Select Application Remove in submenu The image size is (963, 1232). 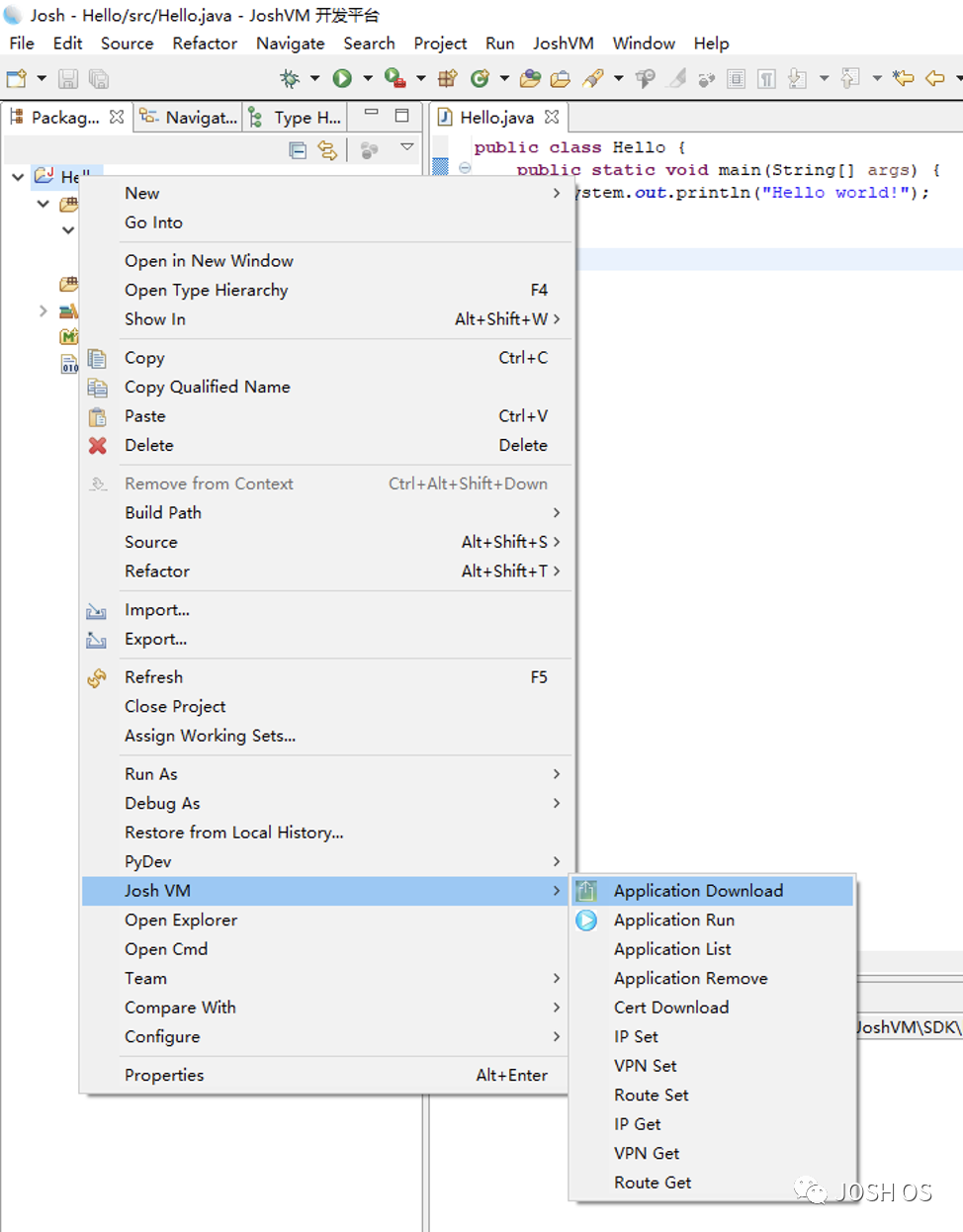tap(712, 979)
